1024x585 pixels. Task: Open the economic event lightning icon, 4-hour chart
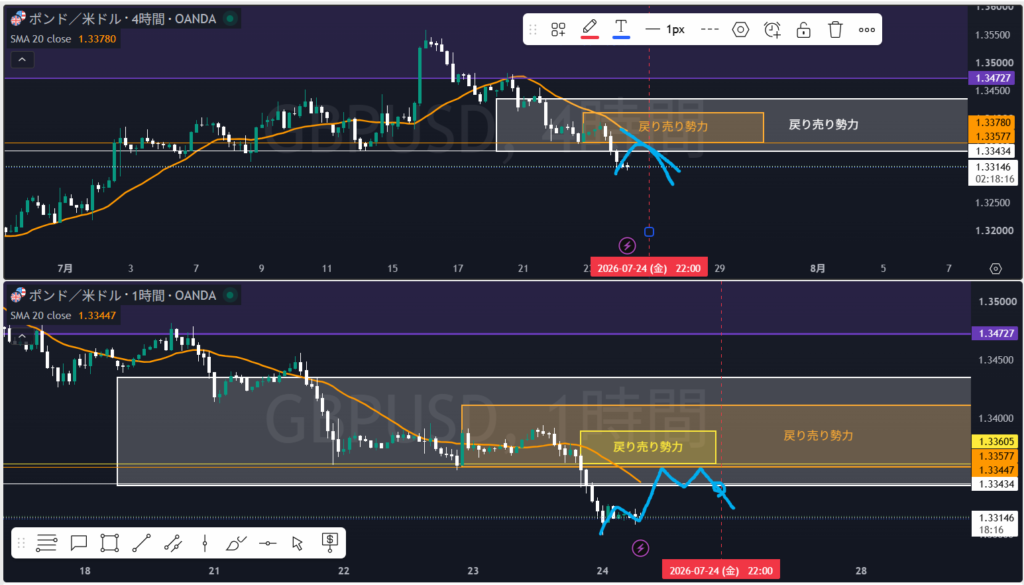(627, 245)
